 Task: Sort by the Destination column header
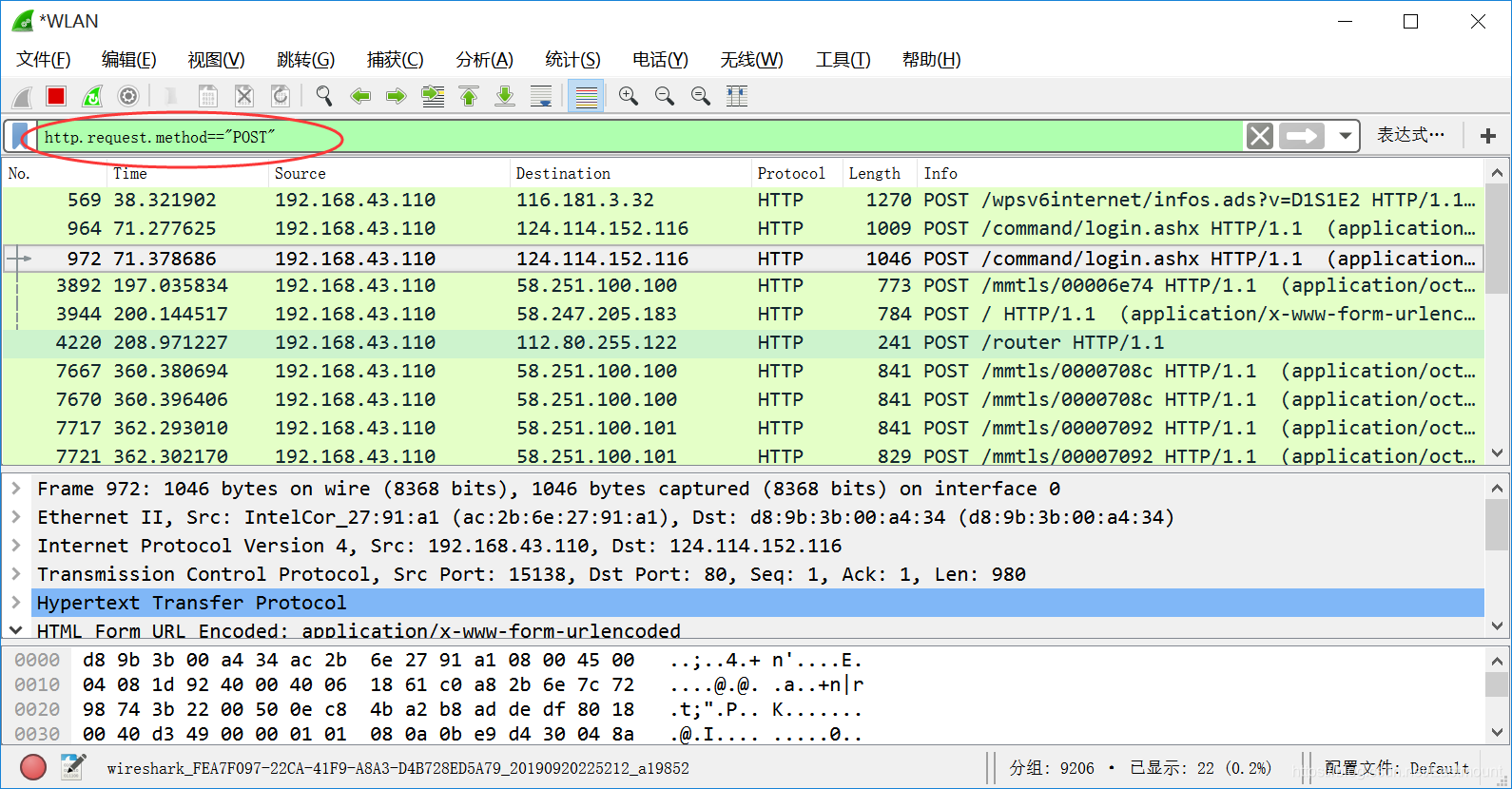coord(630,173)
